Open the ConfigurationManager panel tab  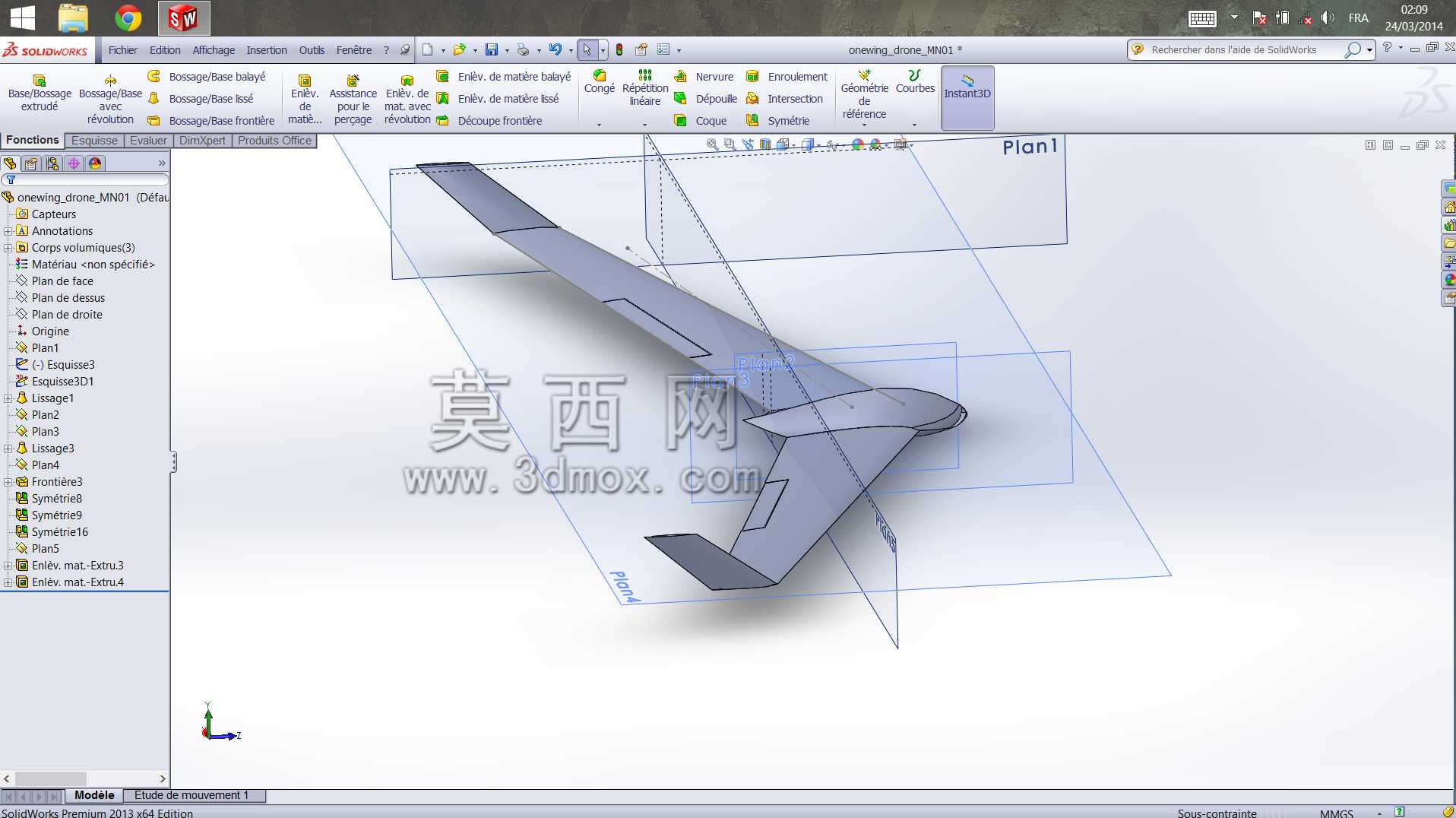tap(52, 163)
